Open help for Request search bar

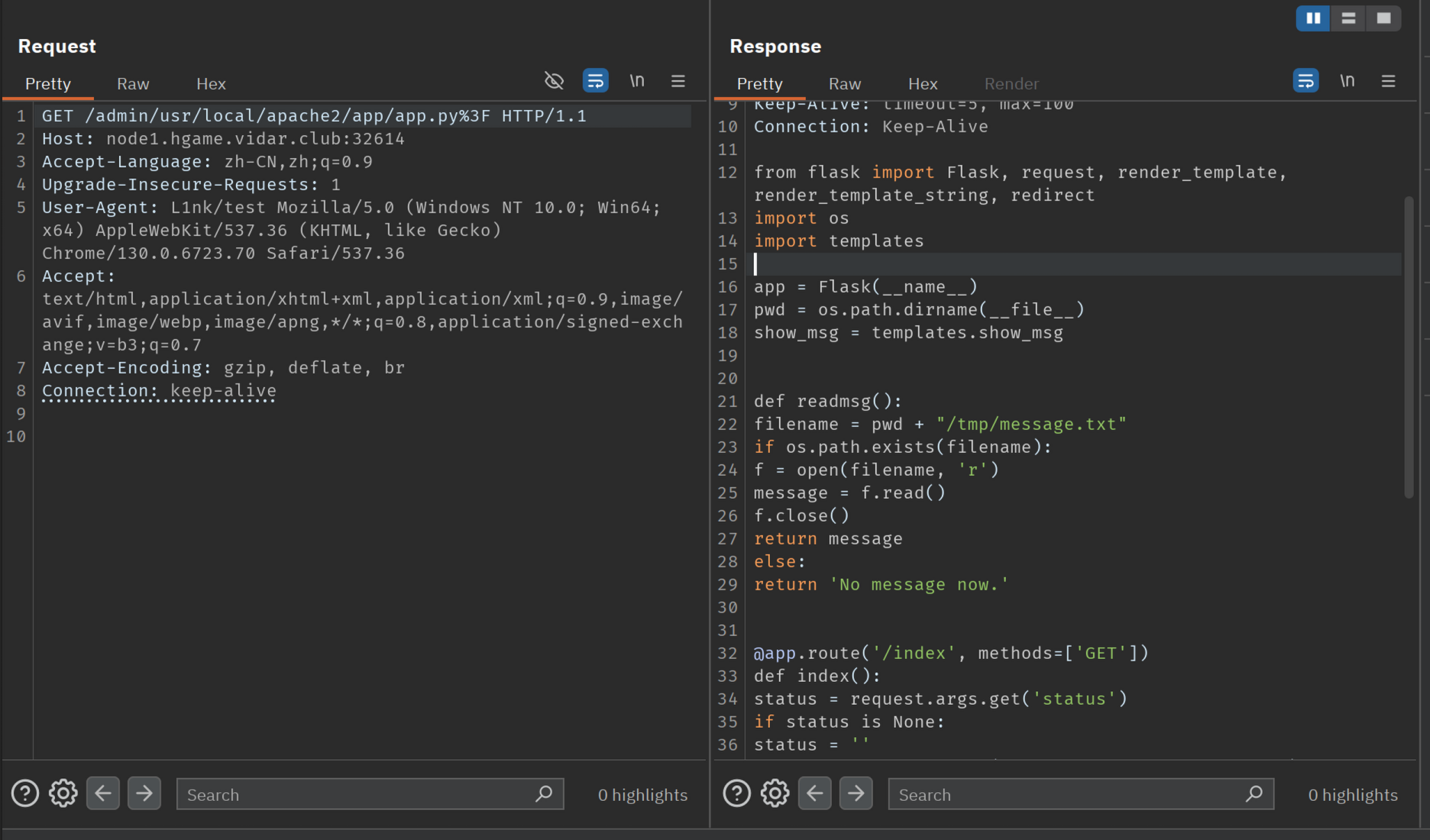click(x=25, y=794)
